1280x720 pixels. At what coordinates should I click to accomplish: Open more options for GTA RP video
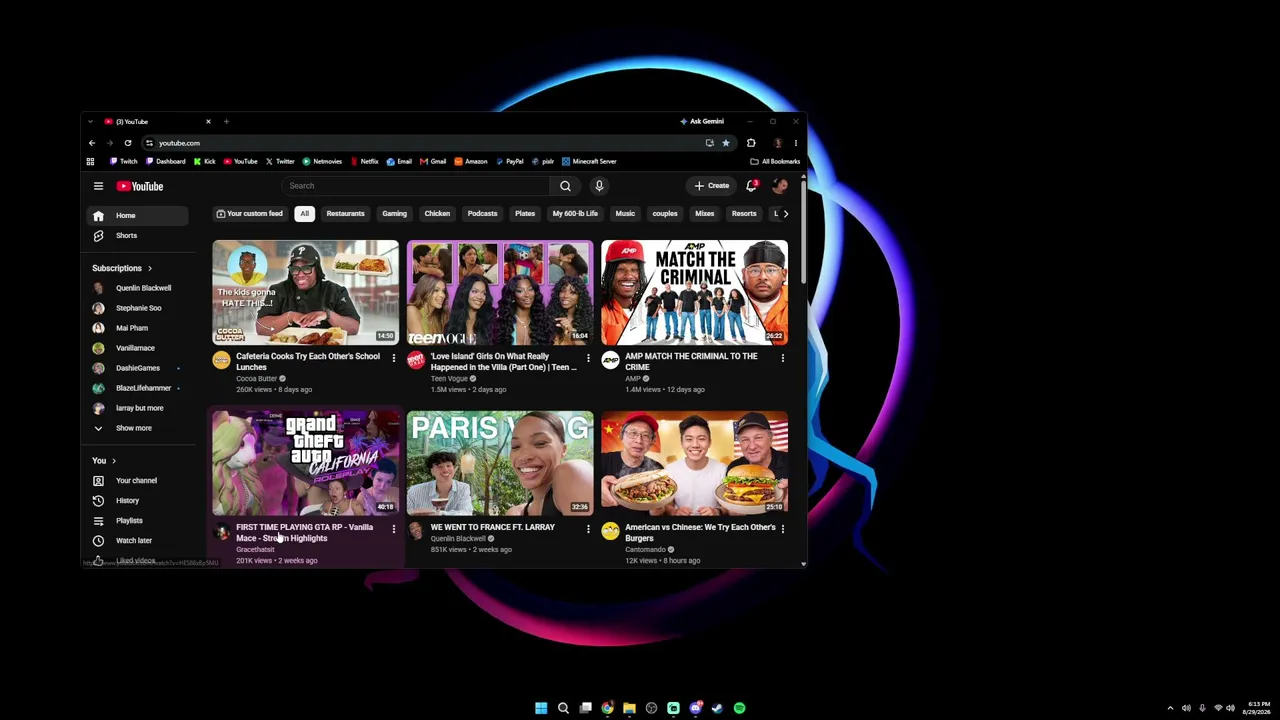click(x=393, y=528)
